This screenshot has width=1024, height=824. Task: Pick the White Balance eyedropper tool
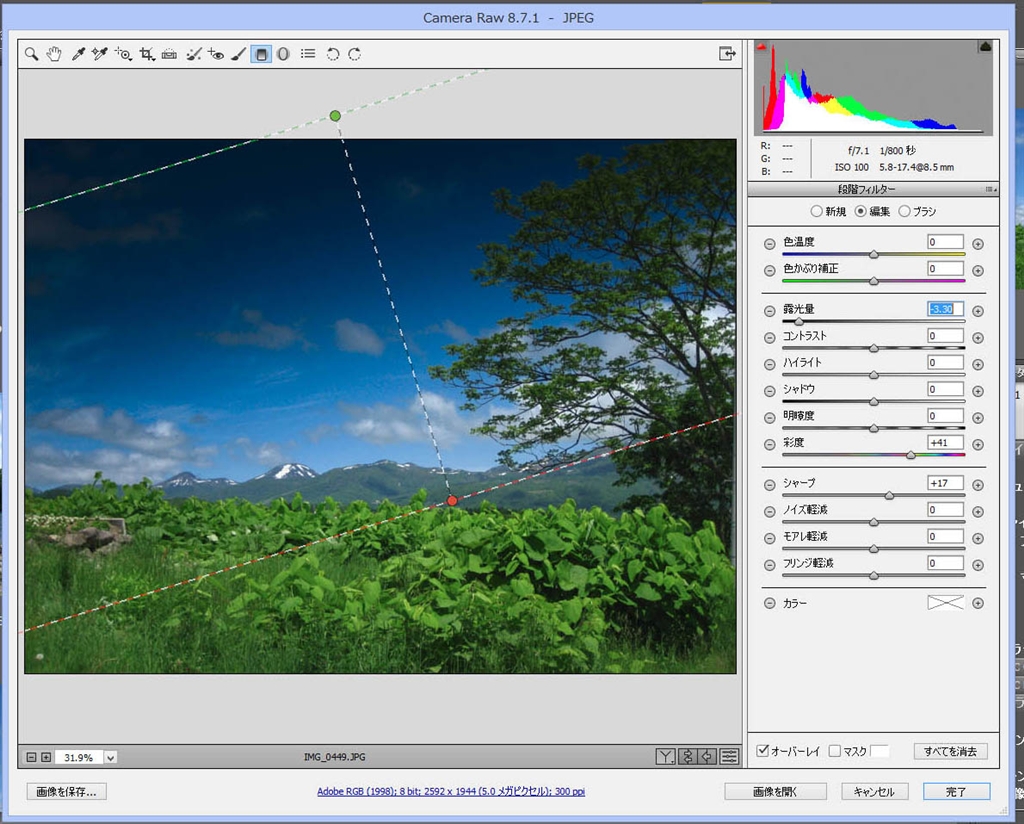(77, 54)
